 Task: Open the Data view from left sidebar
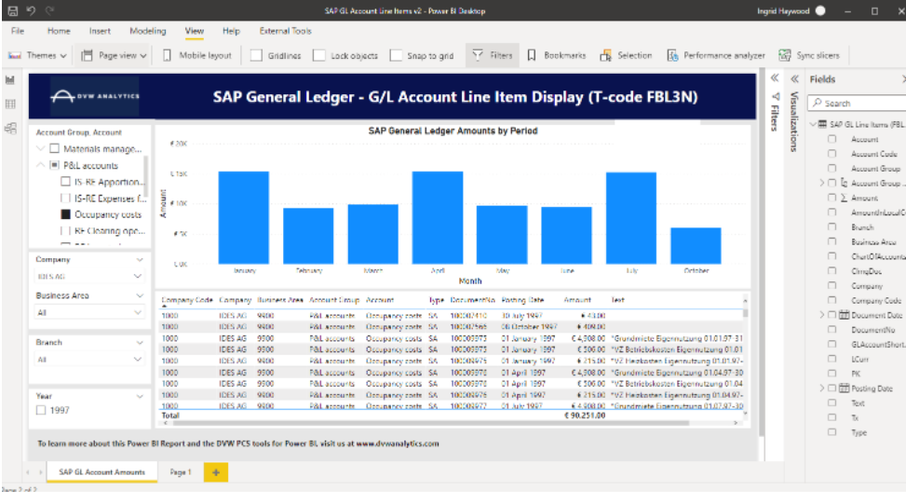point(11,104)
